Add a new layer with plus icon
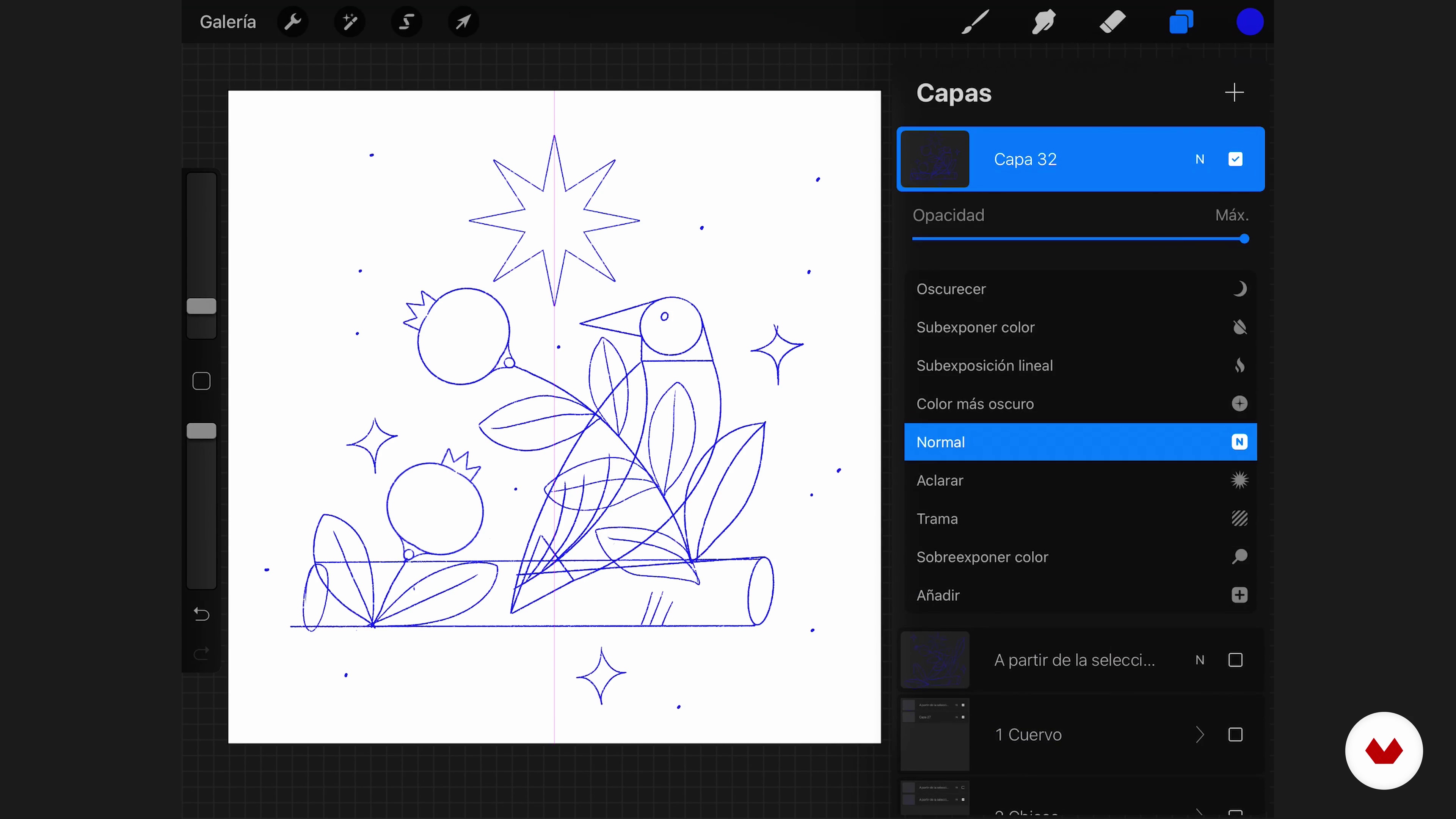 tap(1235, 92)
